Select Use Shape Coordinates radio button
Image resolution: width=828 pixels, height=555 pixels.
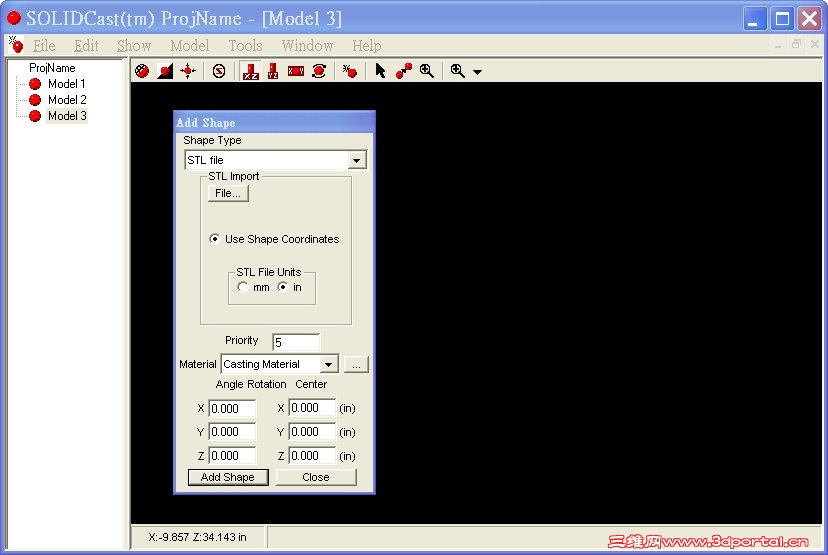[214, 239]
